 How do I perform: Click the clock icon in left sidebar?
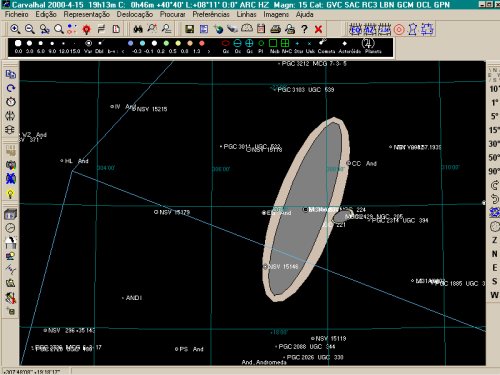(x=10, y=228)
